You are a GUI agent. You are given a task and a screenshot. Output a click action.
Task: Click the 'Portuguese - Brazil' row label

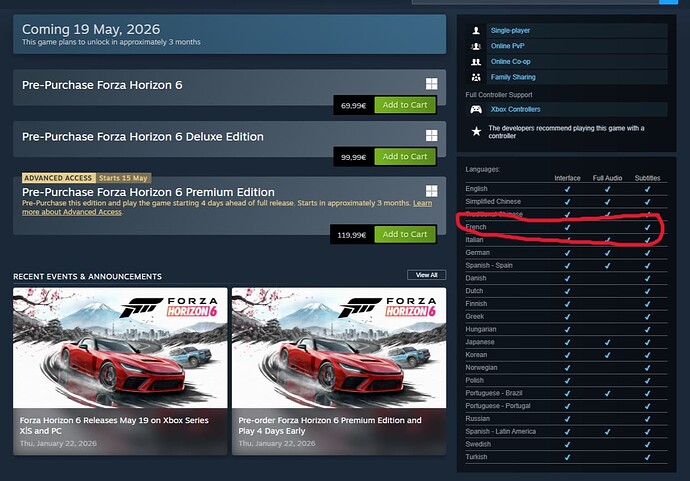[494, 393]
